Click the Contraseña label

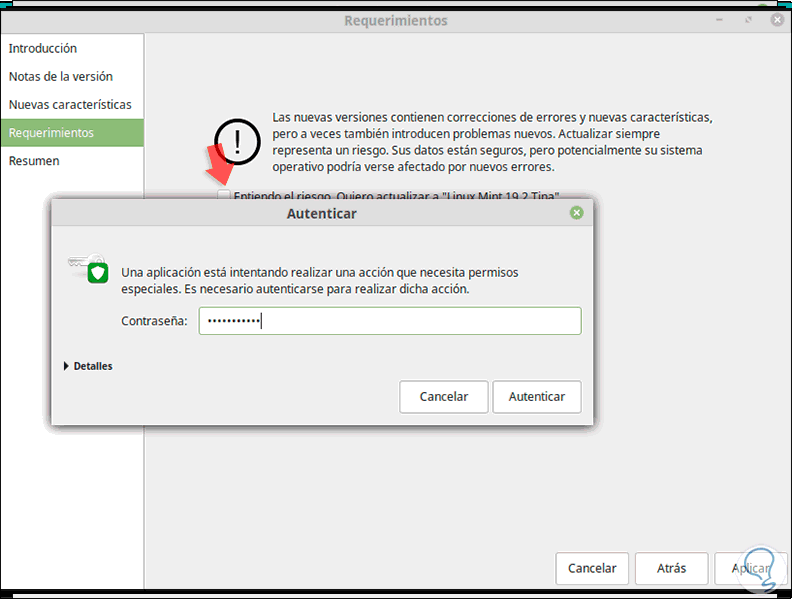pos(154,321)
